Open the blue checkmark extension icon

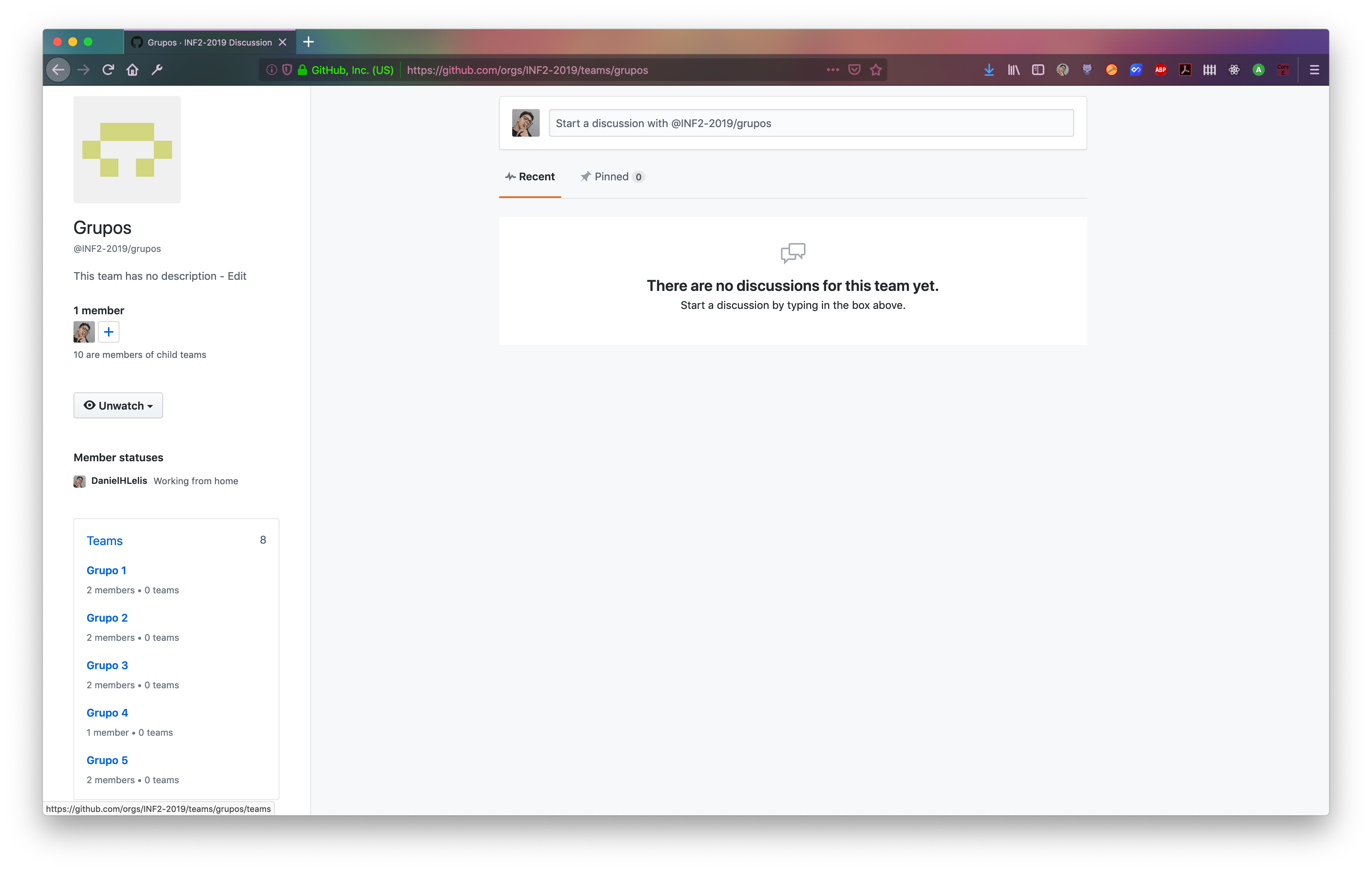pyautogui.click(x=1136, y=70)
